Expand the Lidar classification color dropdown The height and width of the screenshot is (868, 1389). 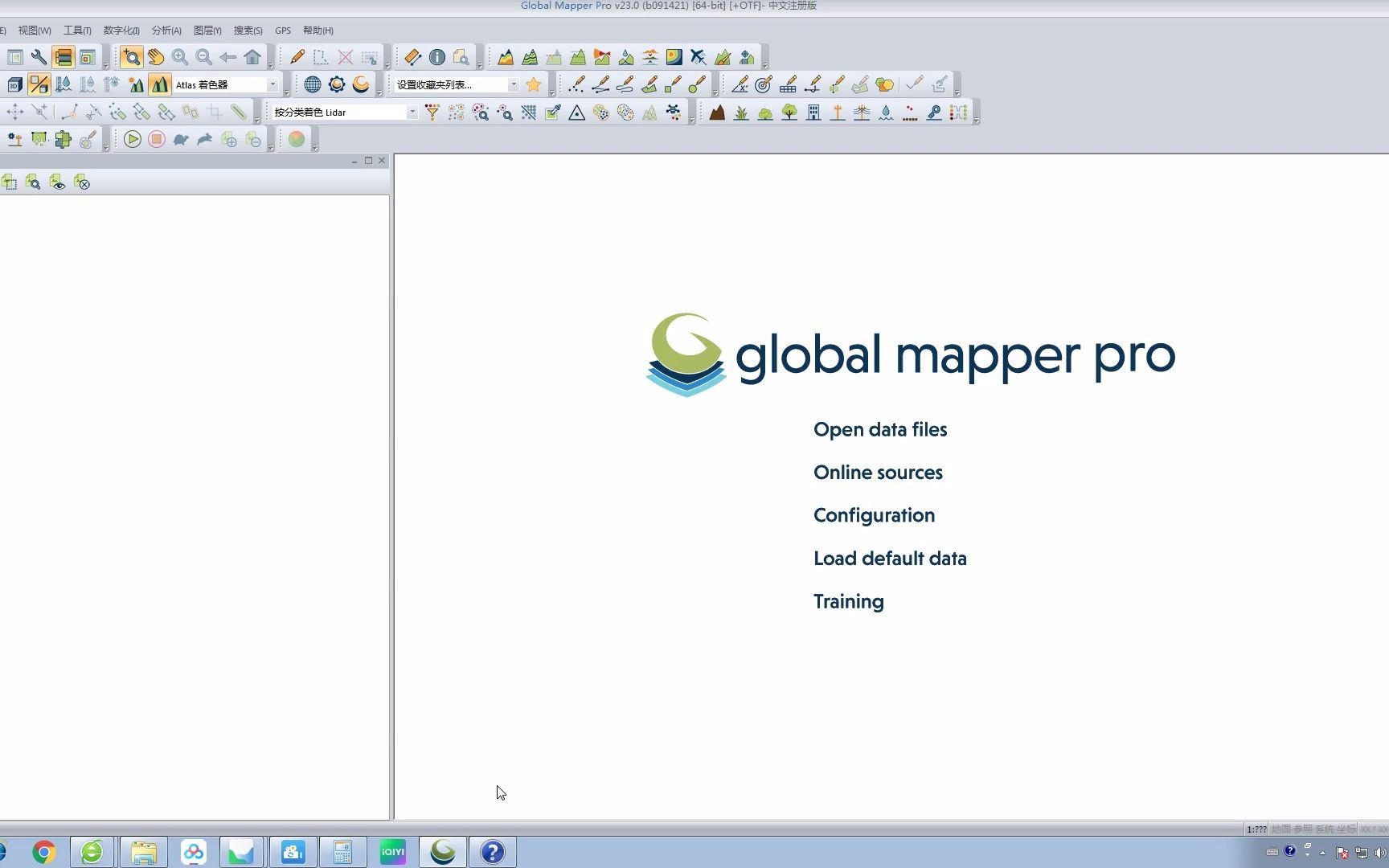(x=412, y=113)
